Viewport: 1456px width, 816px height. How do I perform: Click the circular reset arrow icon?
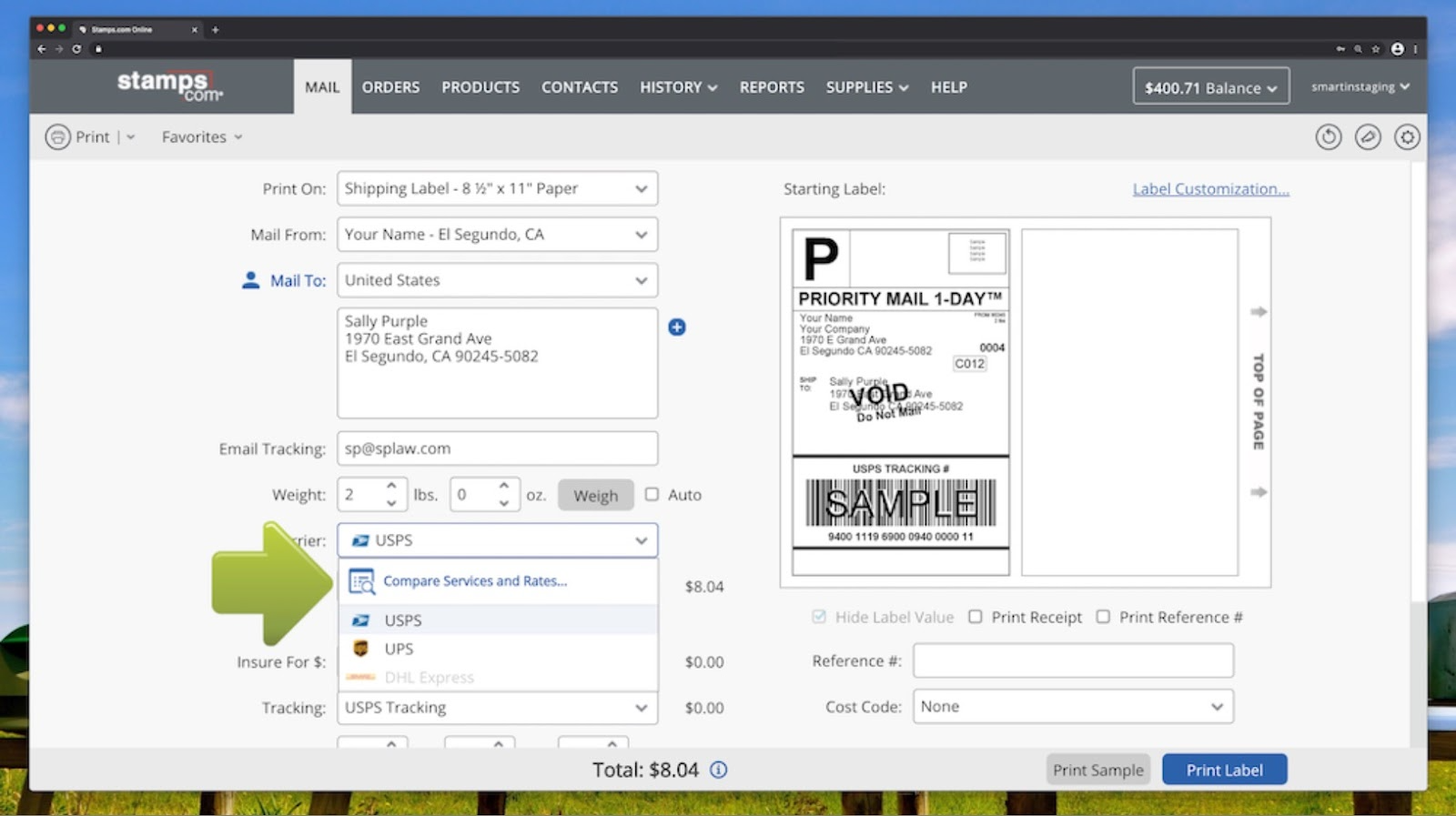tap(1328, 137)
